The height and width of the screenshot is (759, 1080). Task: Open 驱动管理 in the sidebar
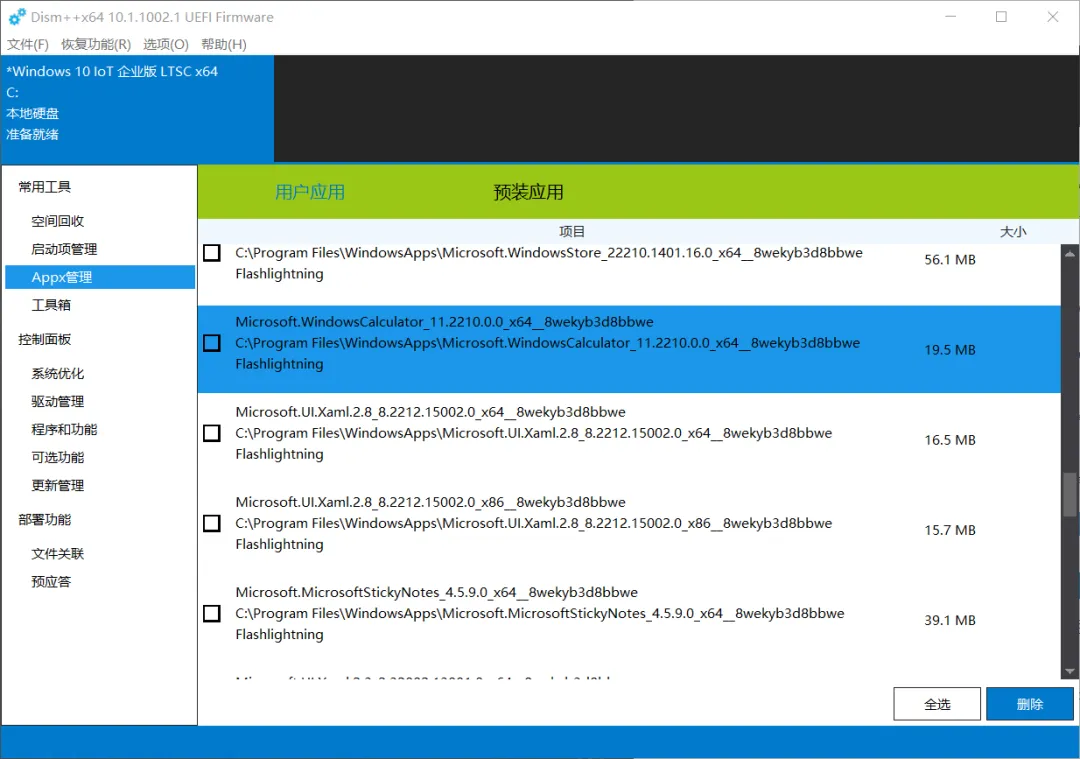58,402
